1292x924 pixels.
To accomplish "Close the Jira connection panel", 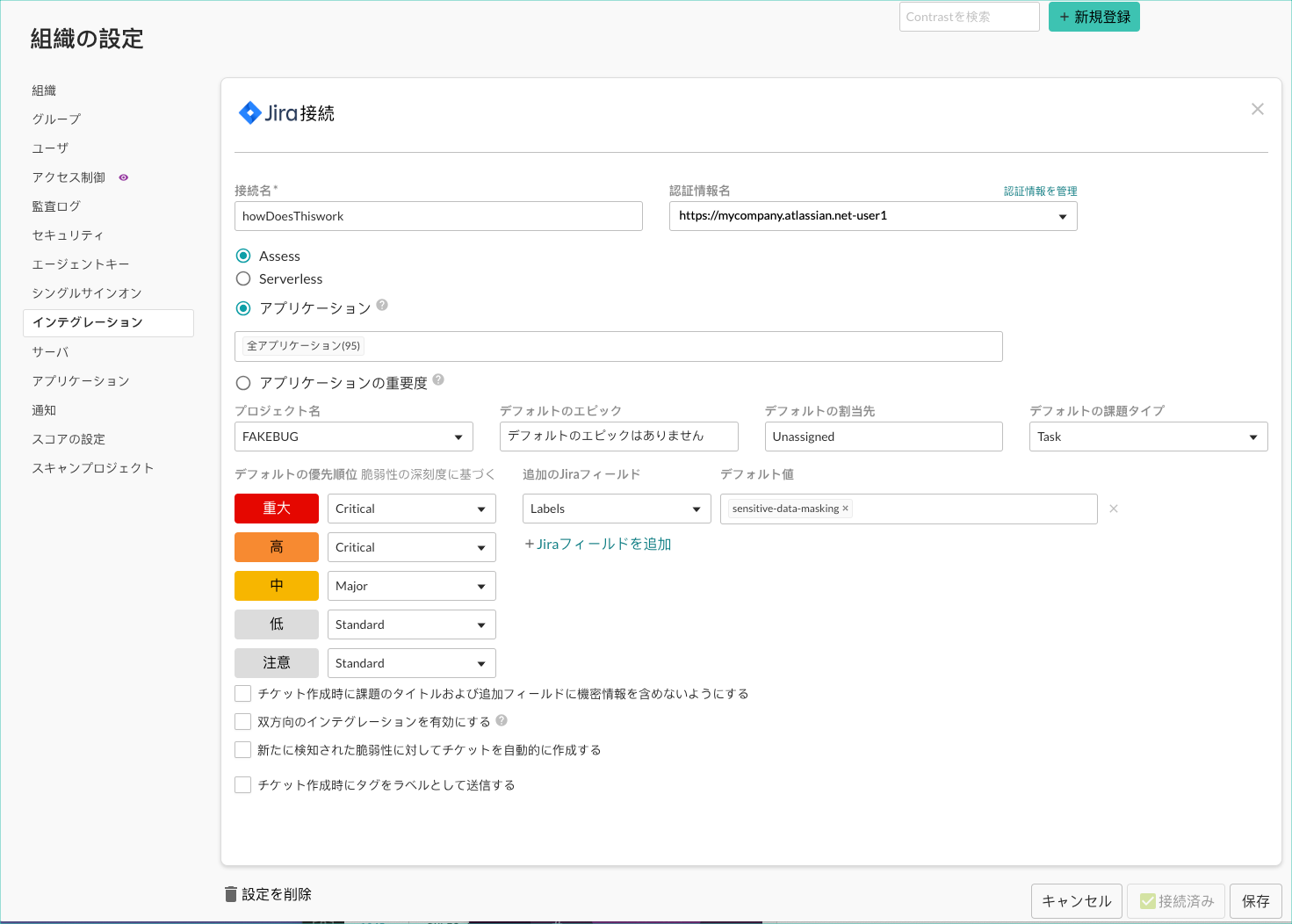I will 1258,109.
